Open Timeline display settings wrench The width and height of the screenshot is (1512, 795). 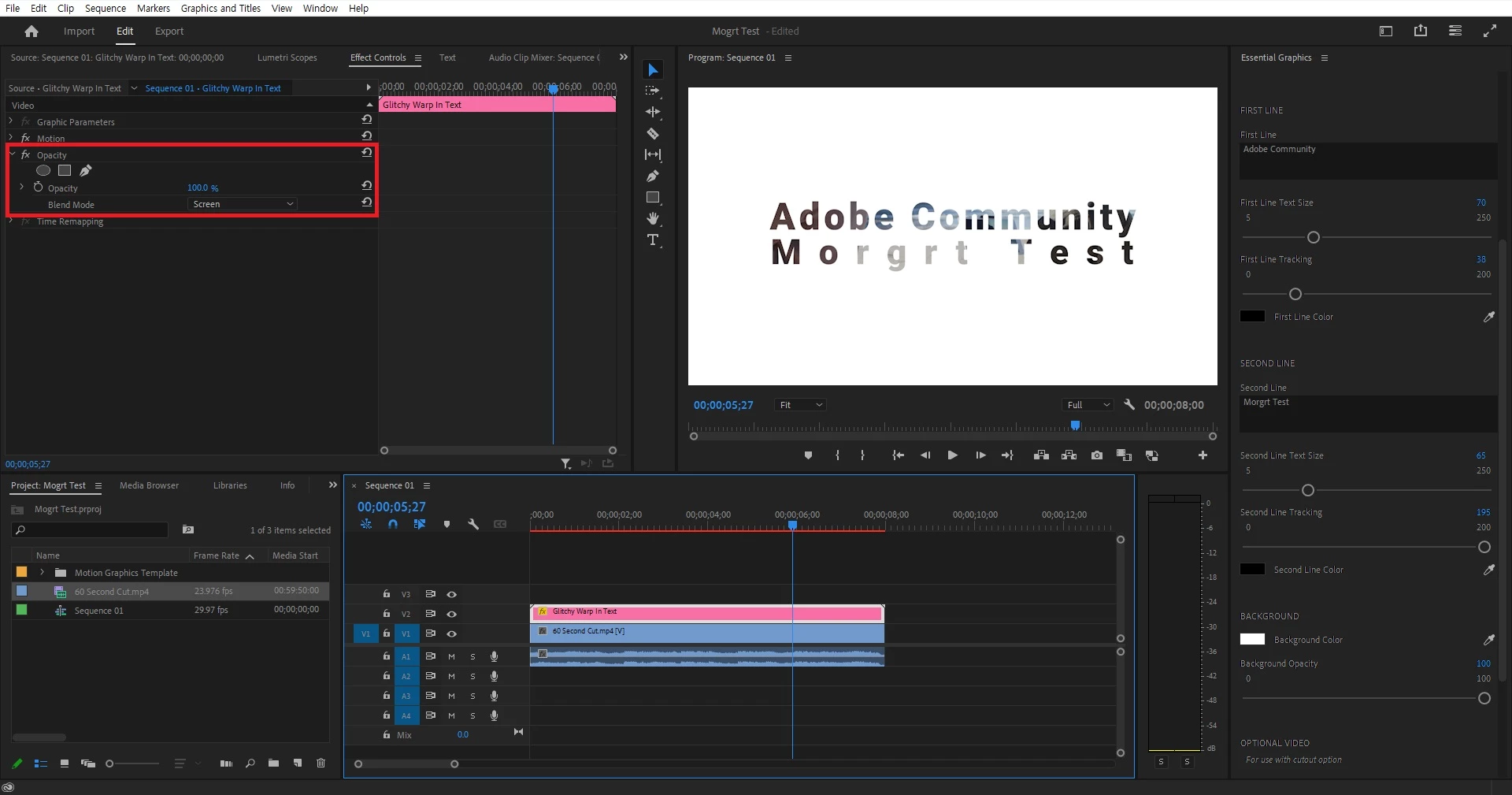click(x=473, y=524)
